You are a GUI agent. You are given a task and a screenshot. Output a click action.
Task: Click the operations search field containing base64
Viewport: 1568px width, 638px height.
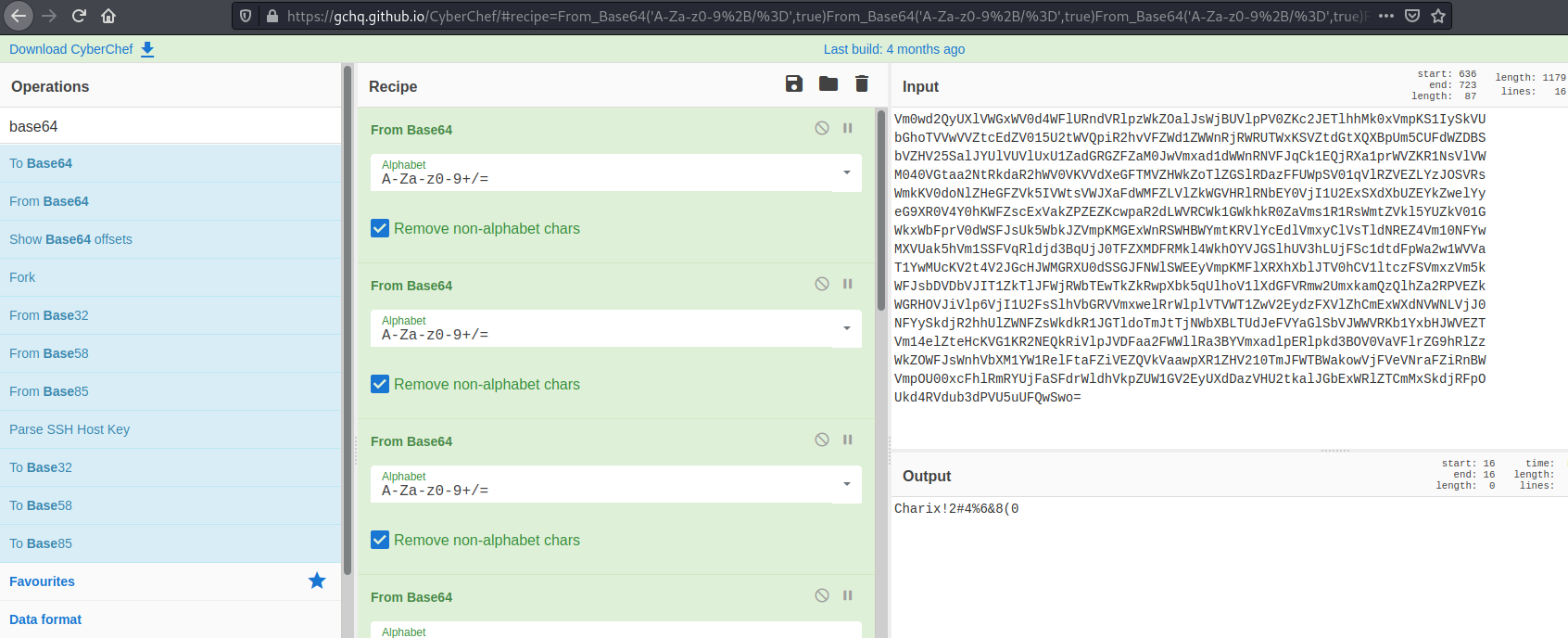tap(171, 126)
